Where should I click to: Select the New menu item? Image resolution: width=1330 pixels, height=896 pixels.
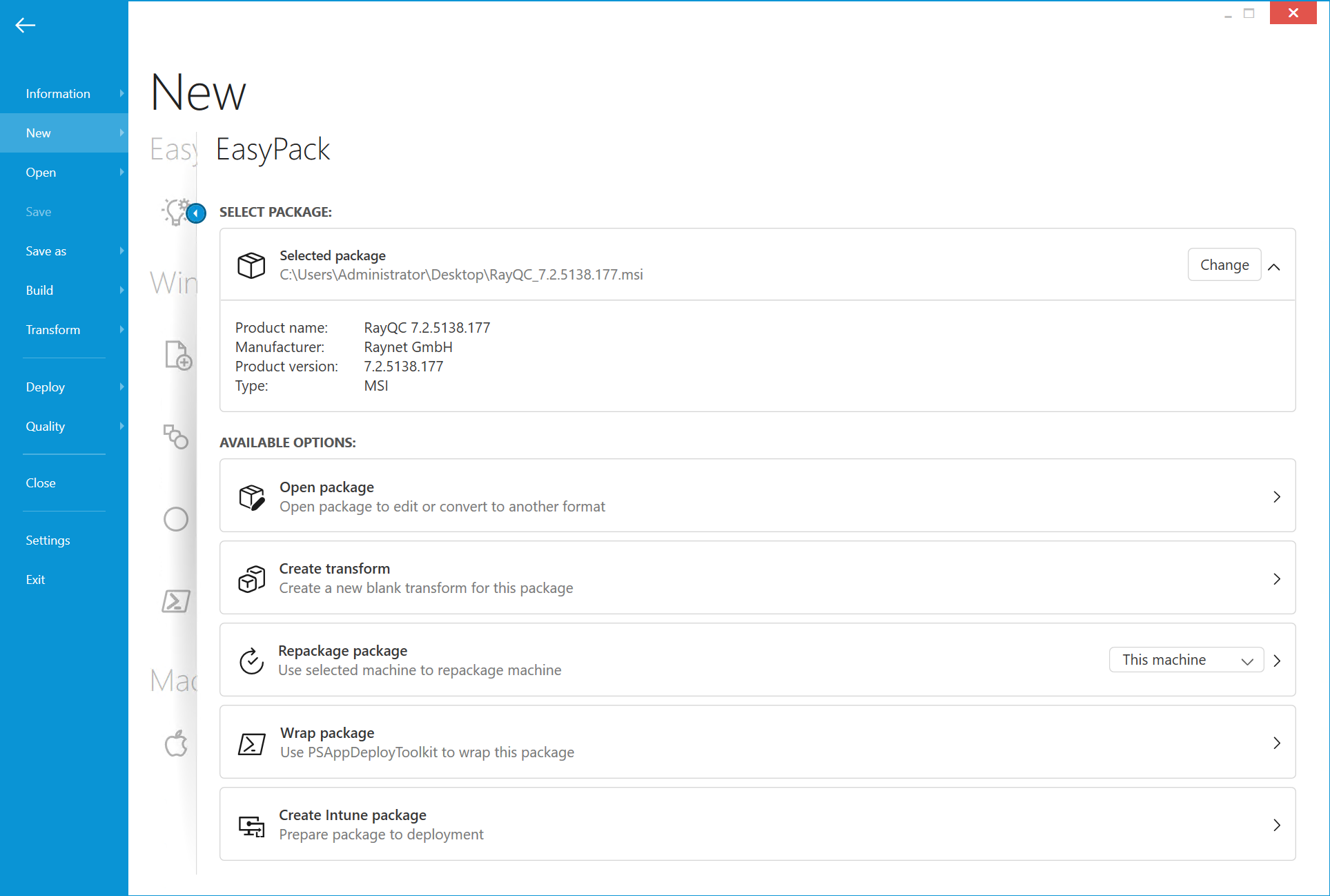[x=64, y=133]
